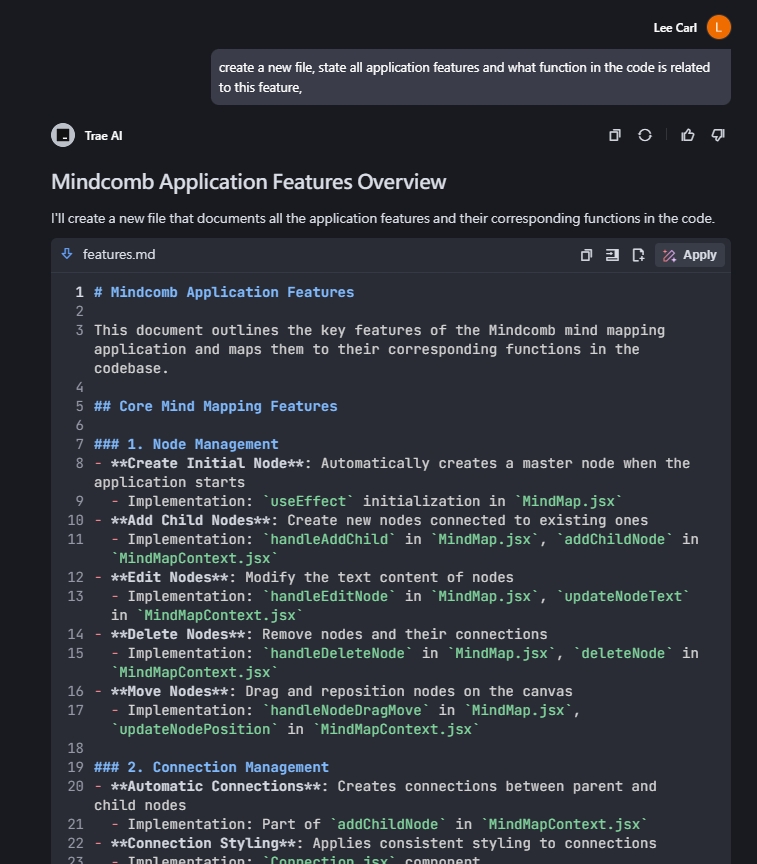Click the Node Management heading in code
The image size is (757, 864).
186,444
